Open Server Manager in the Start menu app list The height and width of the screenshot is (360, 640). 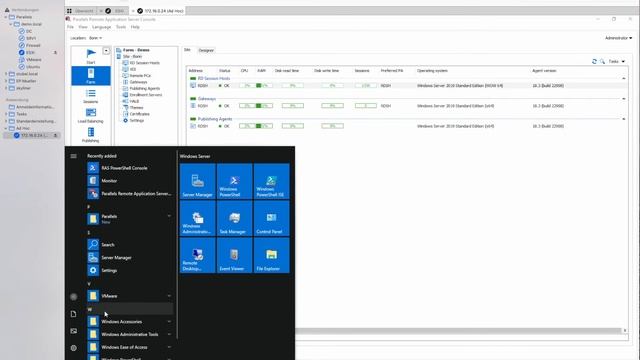pos(129,258)
